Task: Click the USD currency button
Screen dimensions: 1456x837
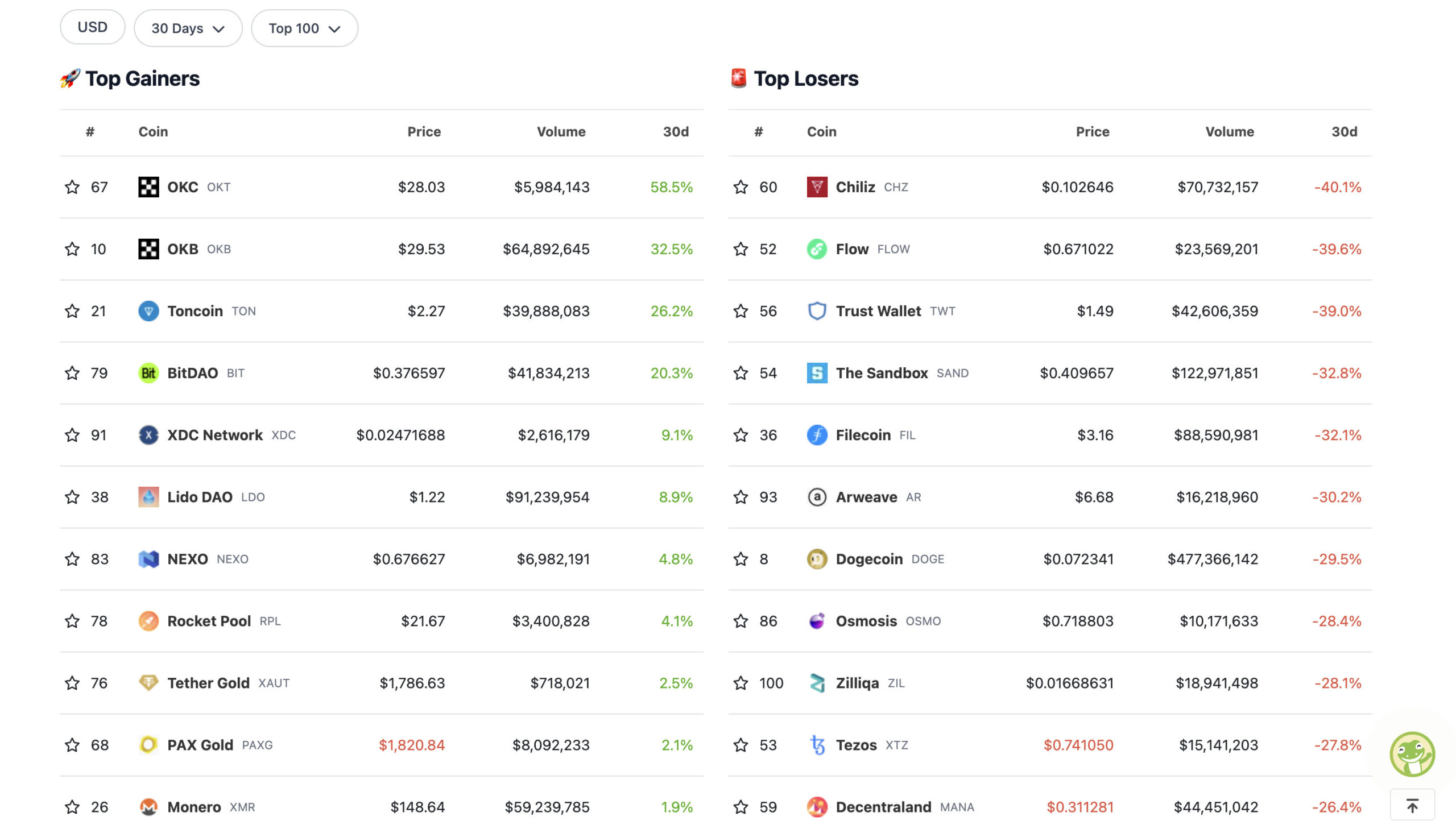Action: click(93, 27)
